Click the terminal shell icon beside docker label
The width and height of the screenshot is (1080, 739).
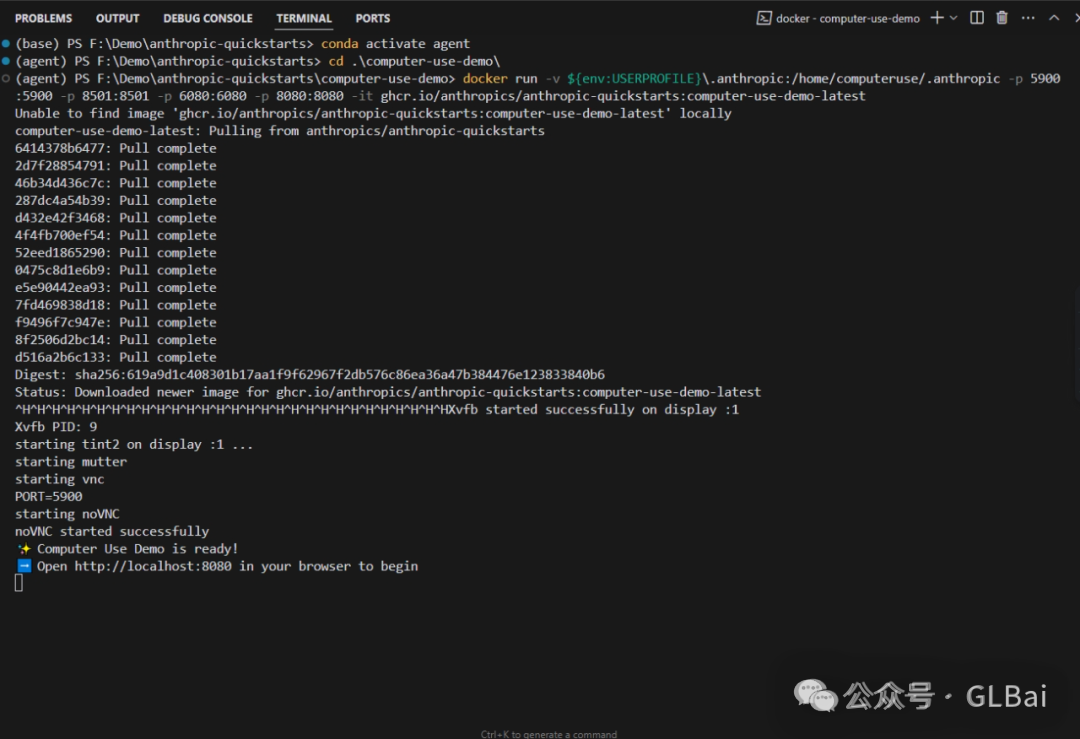point(763,18)
